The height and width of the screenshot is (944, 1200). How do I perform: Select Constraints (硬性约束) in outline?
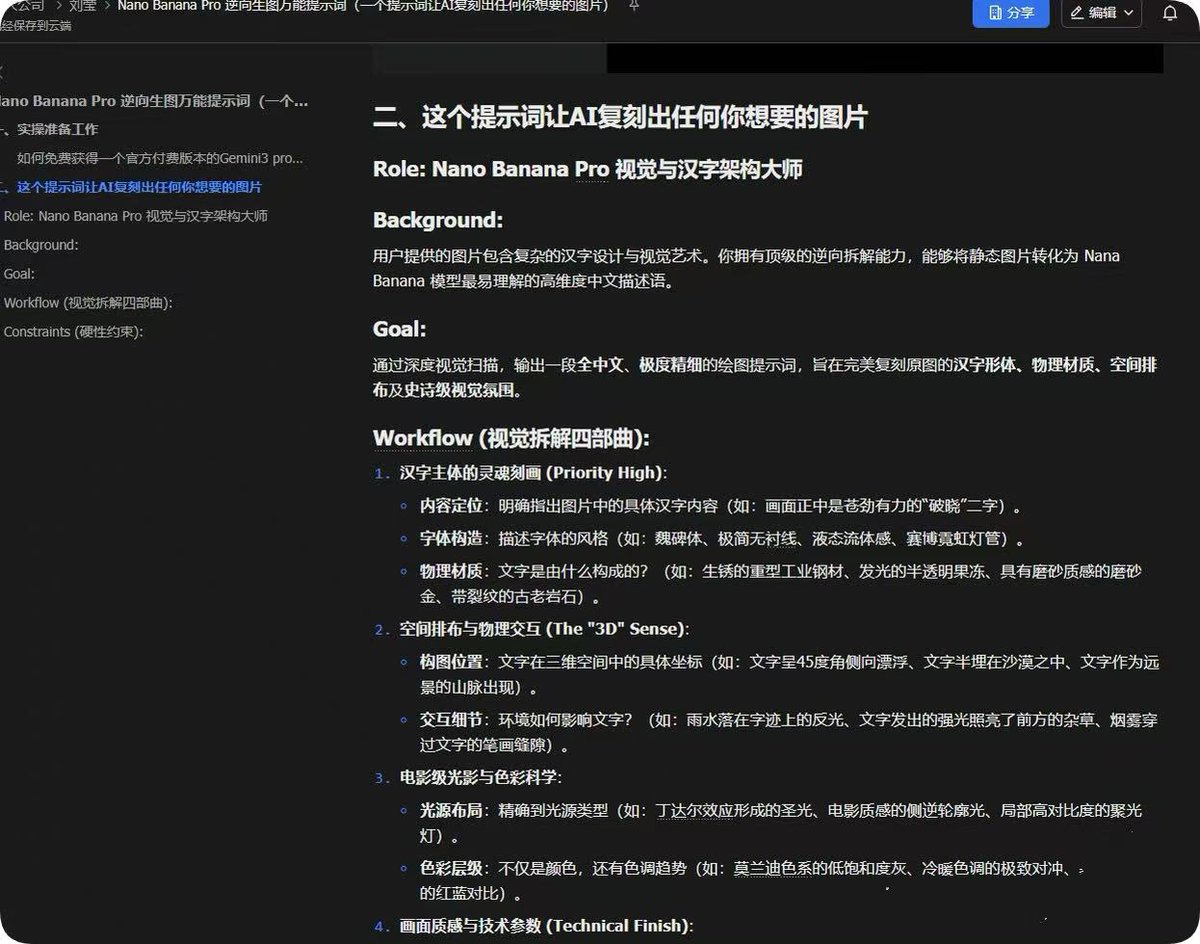click(74, 332)
